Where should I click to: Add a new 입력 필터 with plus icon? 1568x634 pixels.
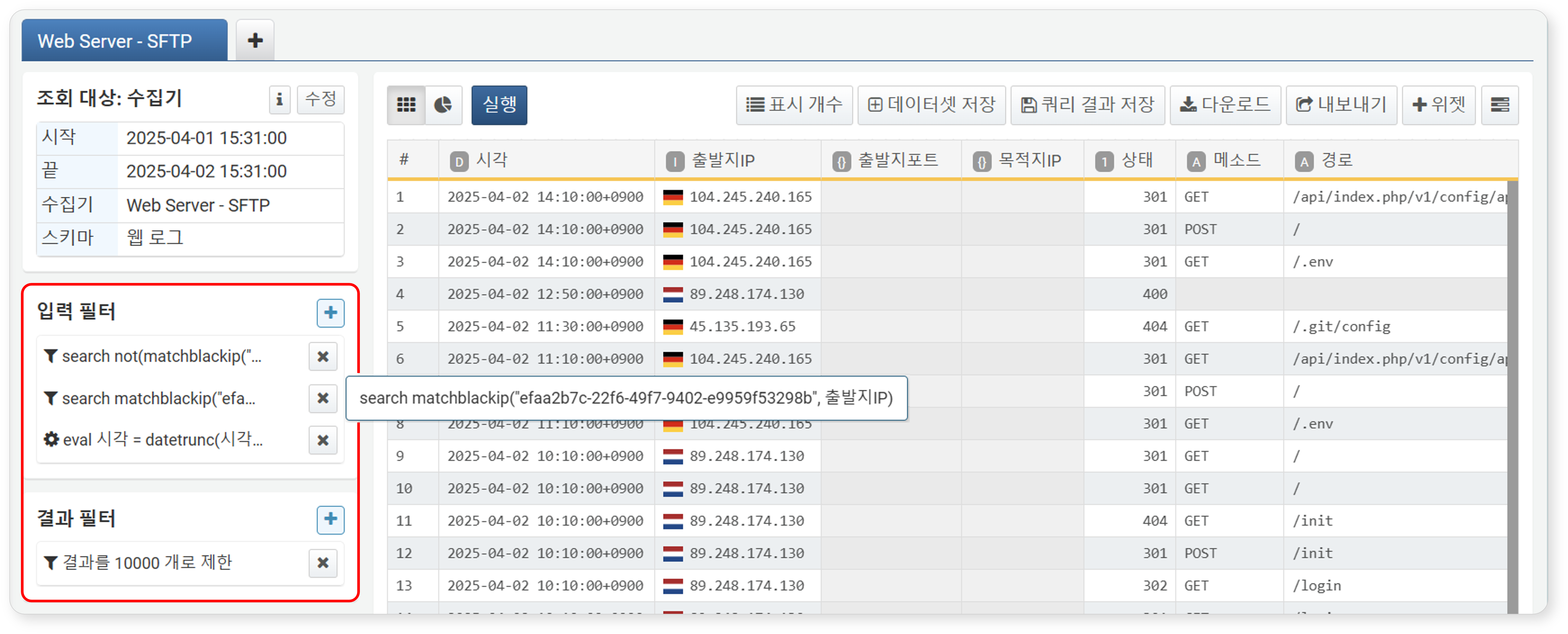[x=331, y=313]
